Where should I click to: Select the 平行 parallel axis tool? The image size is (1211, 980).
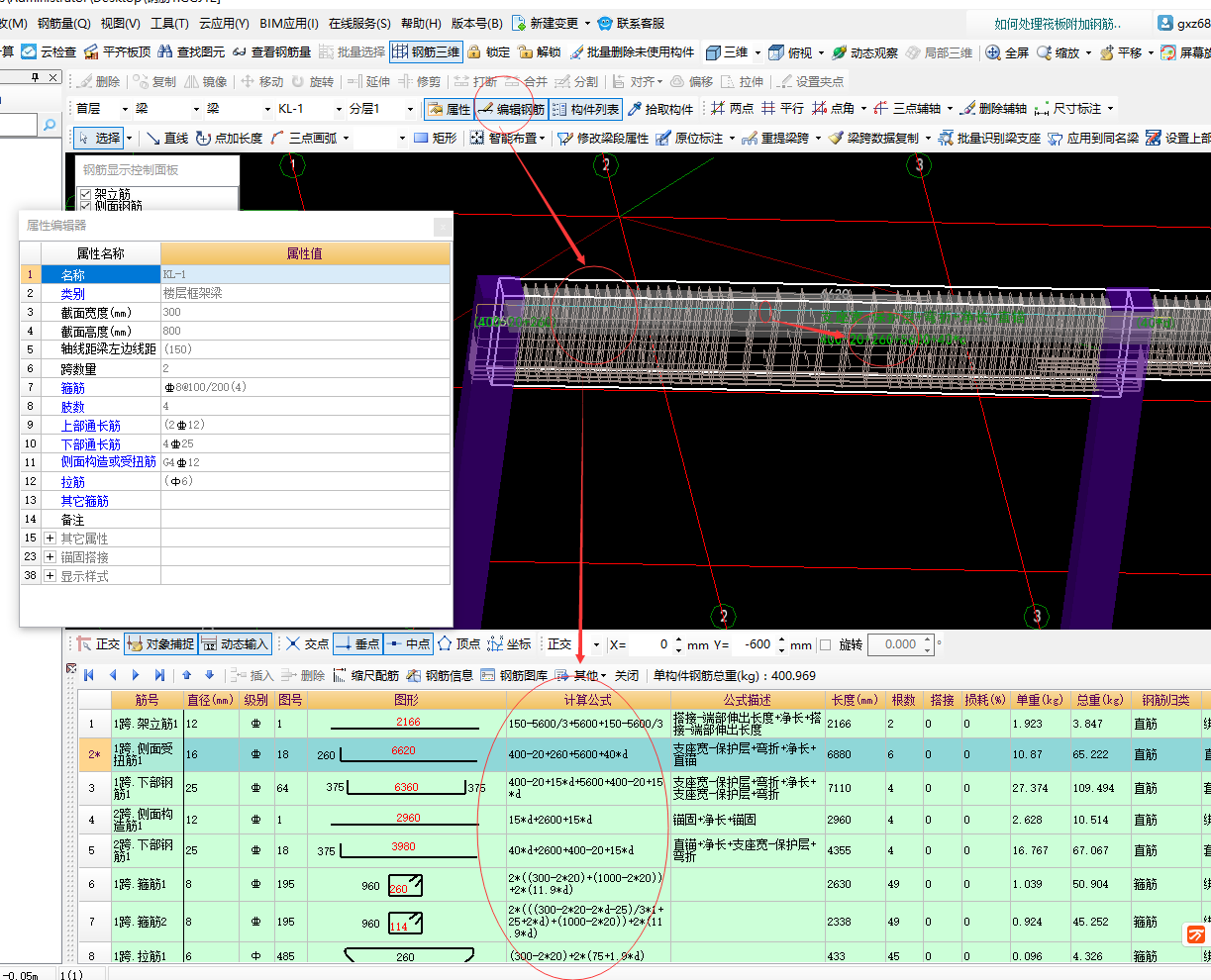[782, 109]
